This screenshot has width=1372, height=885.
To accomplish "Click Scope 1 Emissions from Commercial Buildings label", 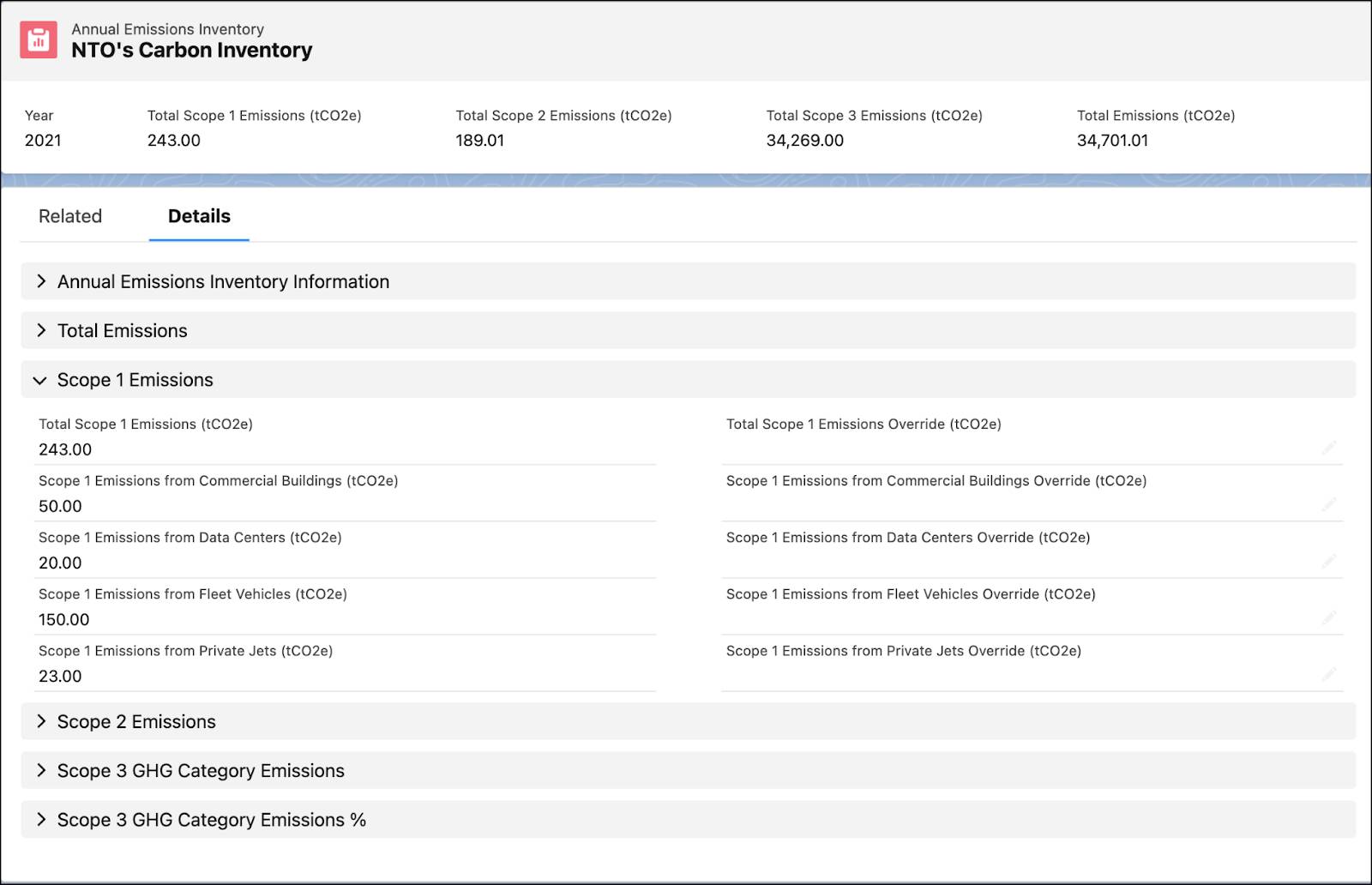I will [x=219, y=481].
